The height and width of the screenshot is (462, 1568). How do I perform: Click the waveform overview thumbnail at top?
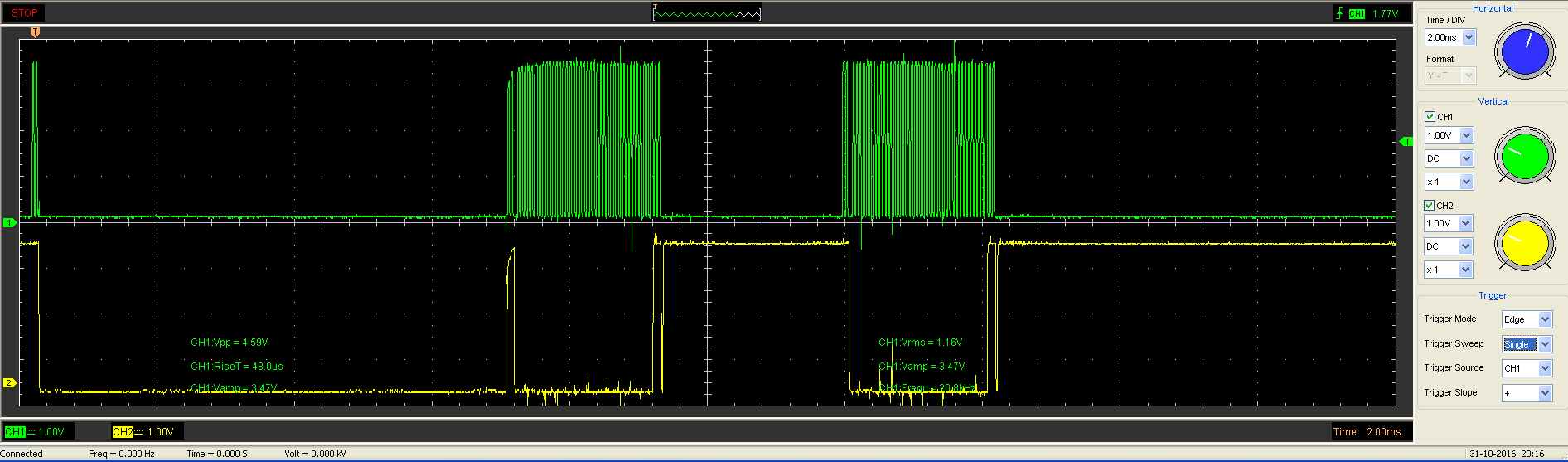click(x=706, y=13)
